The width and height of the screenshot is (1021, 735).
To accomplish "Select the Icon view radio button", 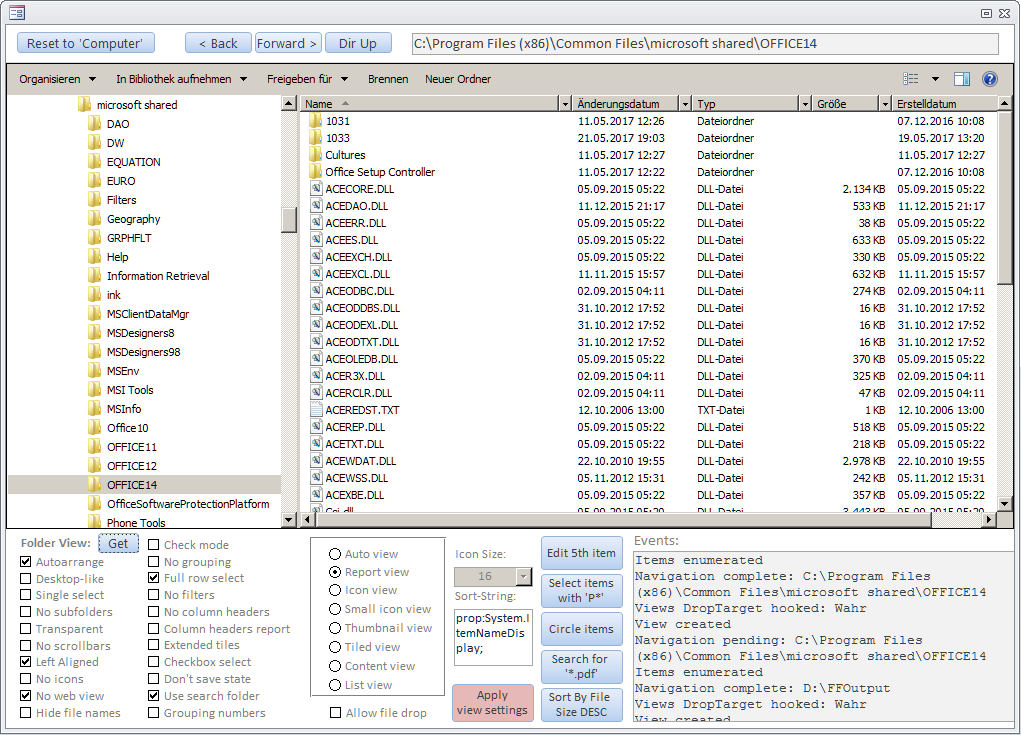I will 335,590.
